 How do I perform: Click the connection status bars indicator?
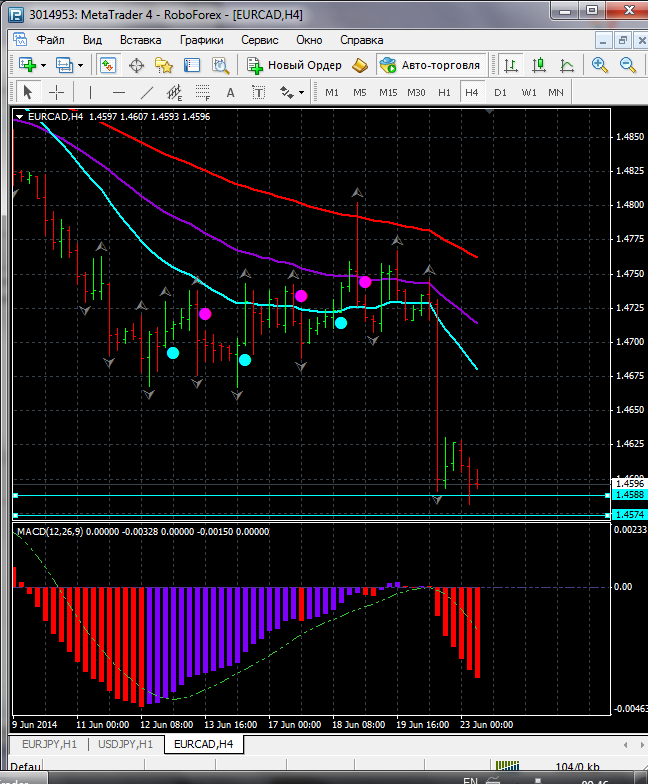pyautogui.click(x=508, y=766)
